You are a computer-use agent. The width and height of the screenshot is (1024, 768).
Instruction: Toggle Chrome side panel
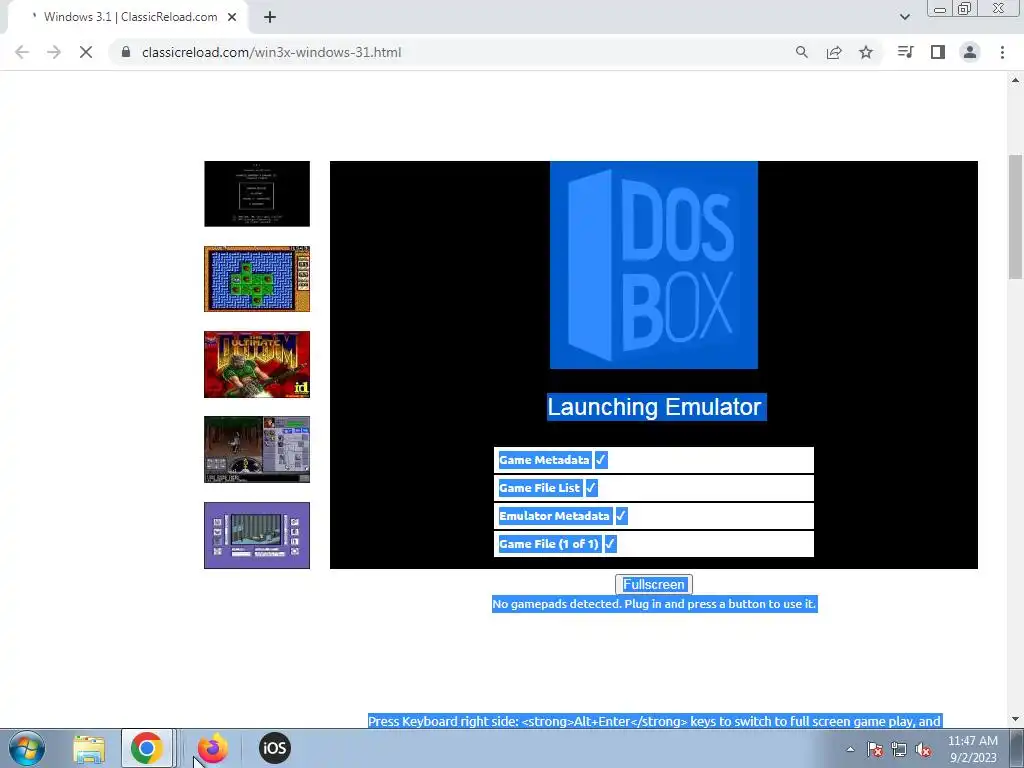[938, 52]
